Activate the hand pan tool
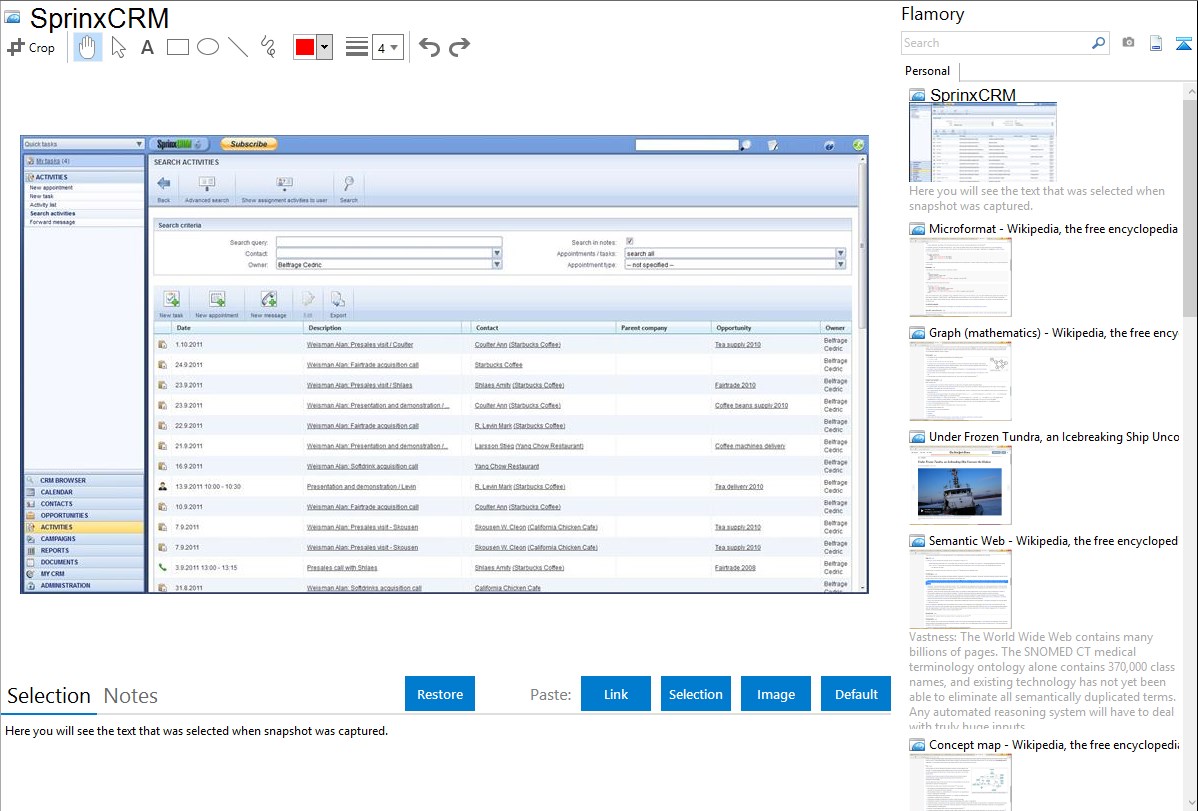This screenshot has height=811, width=1198. [88, 47]
